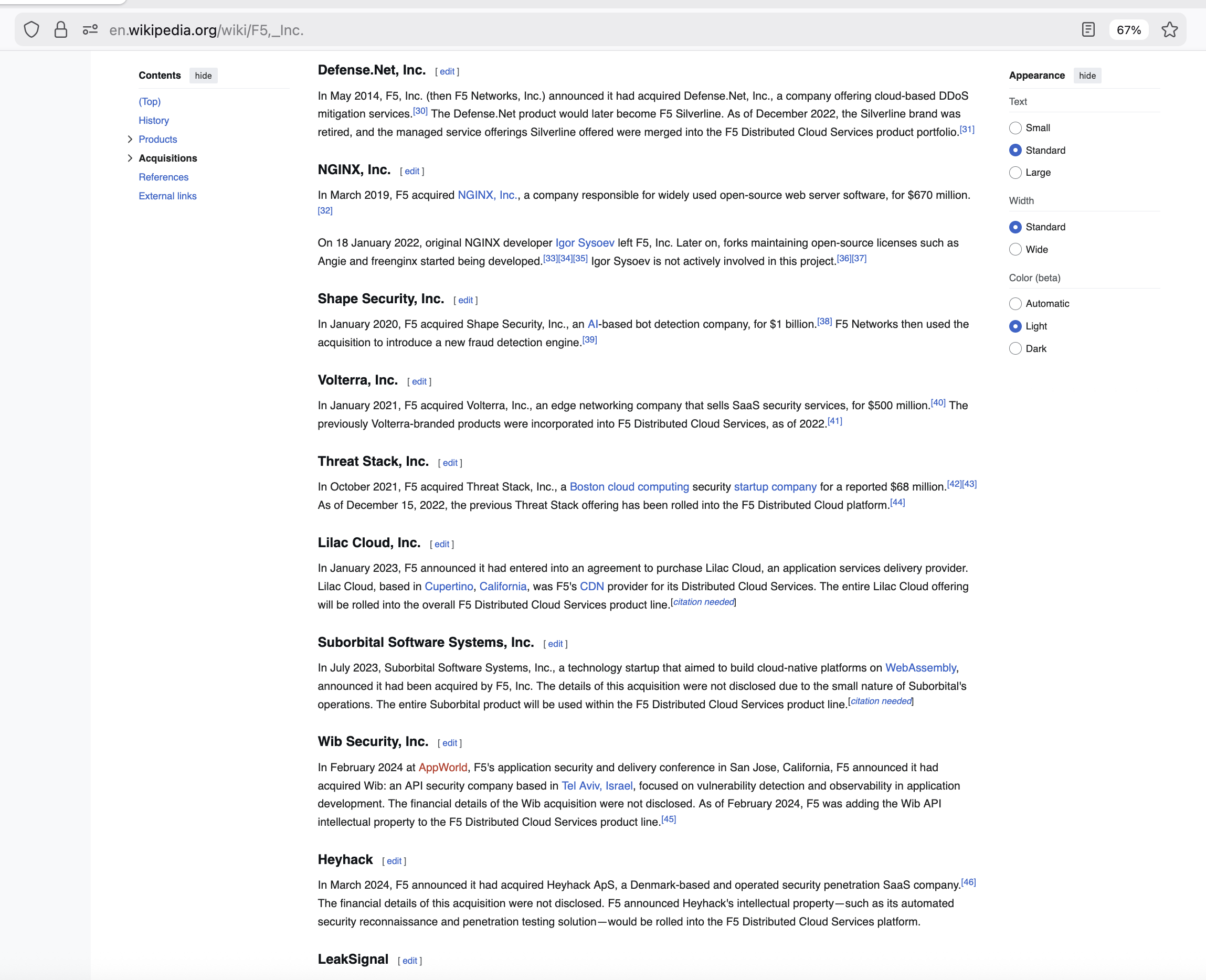Screen dimensions: 1206x980
Task: Hide the Contents sidebar
Action: click(203, 76)
